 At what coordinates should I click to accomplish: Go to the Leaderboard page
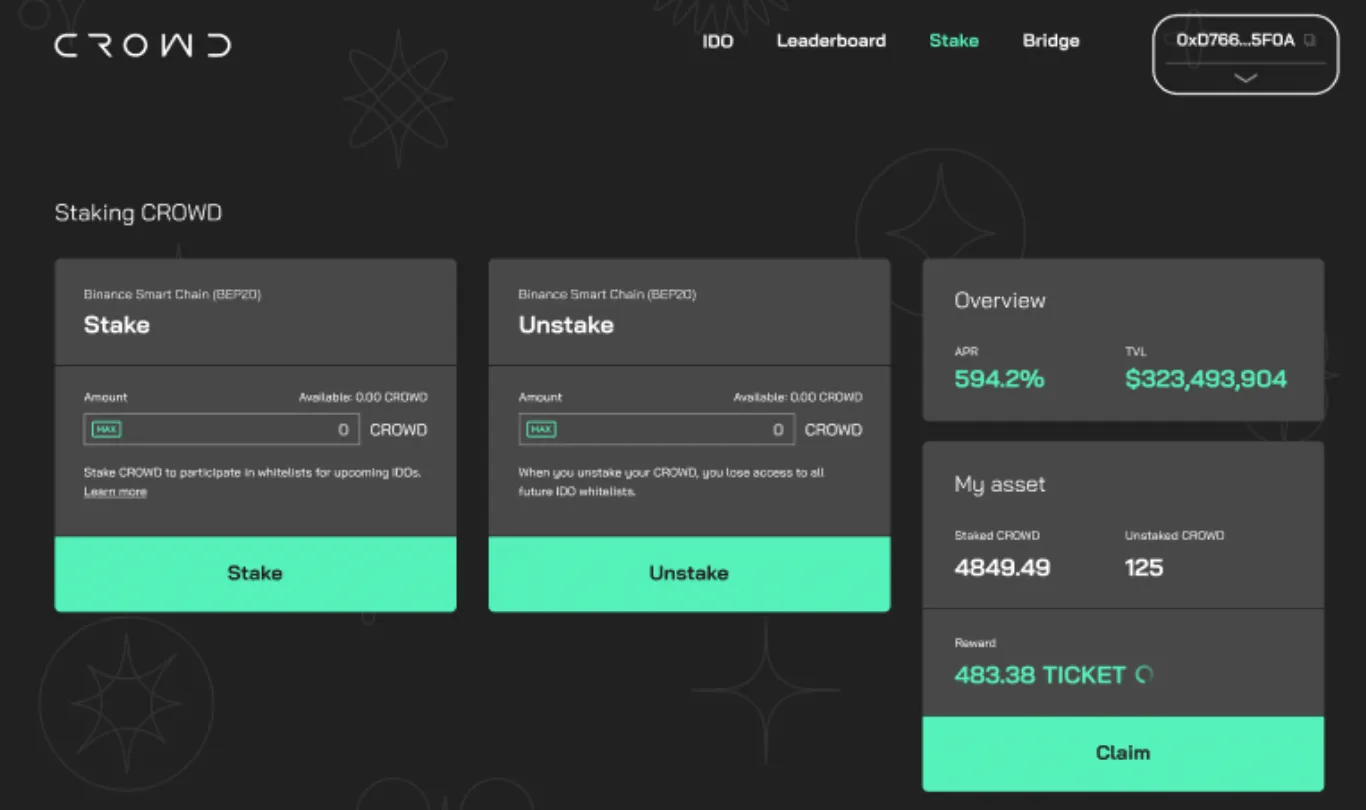[x=831, y=41]
